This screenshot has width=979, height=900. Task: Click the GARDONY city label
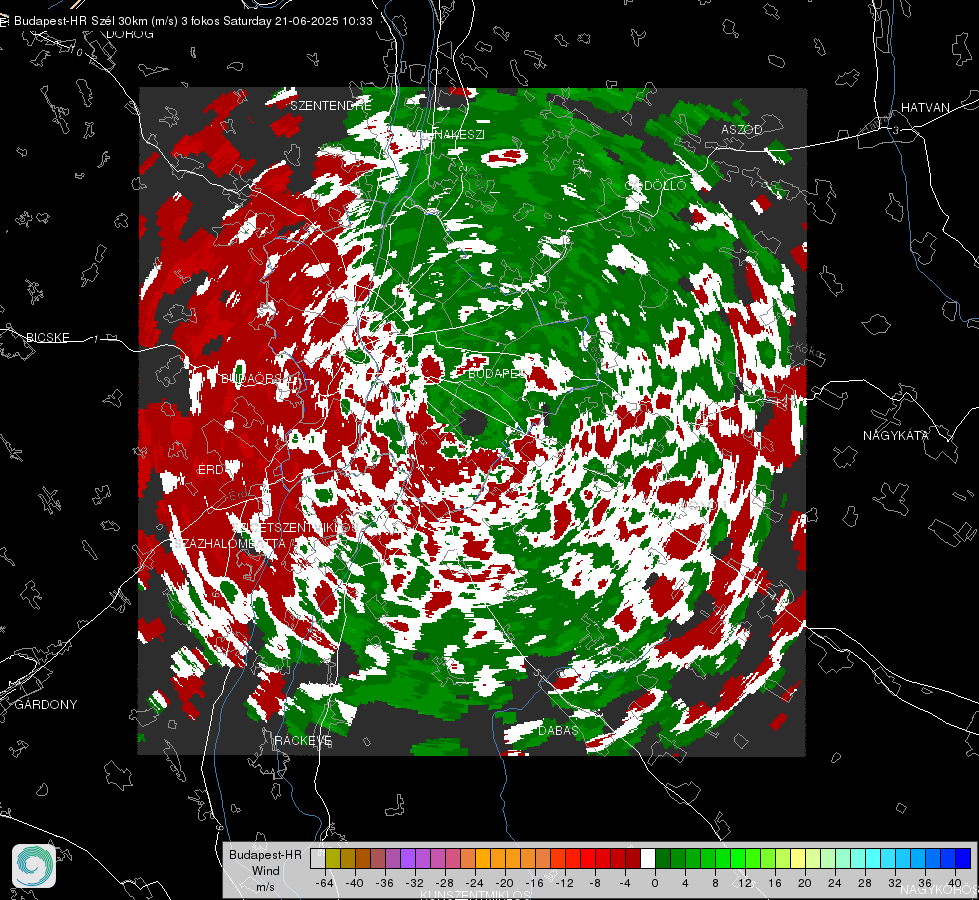coord(46,705)
